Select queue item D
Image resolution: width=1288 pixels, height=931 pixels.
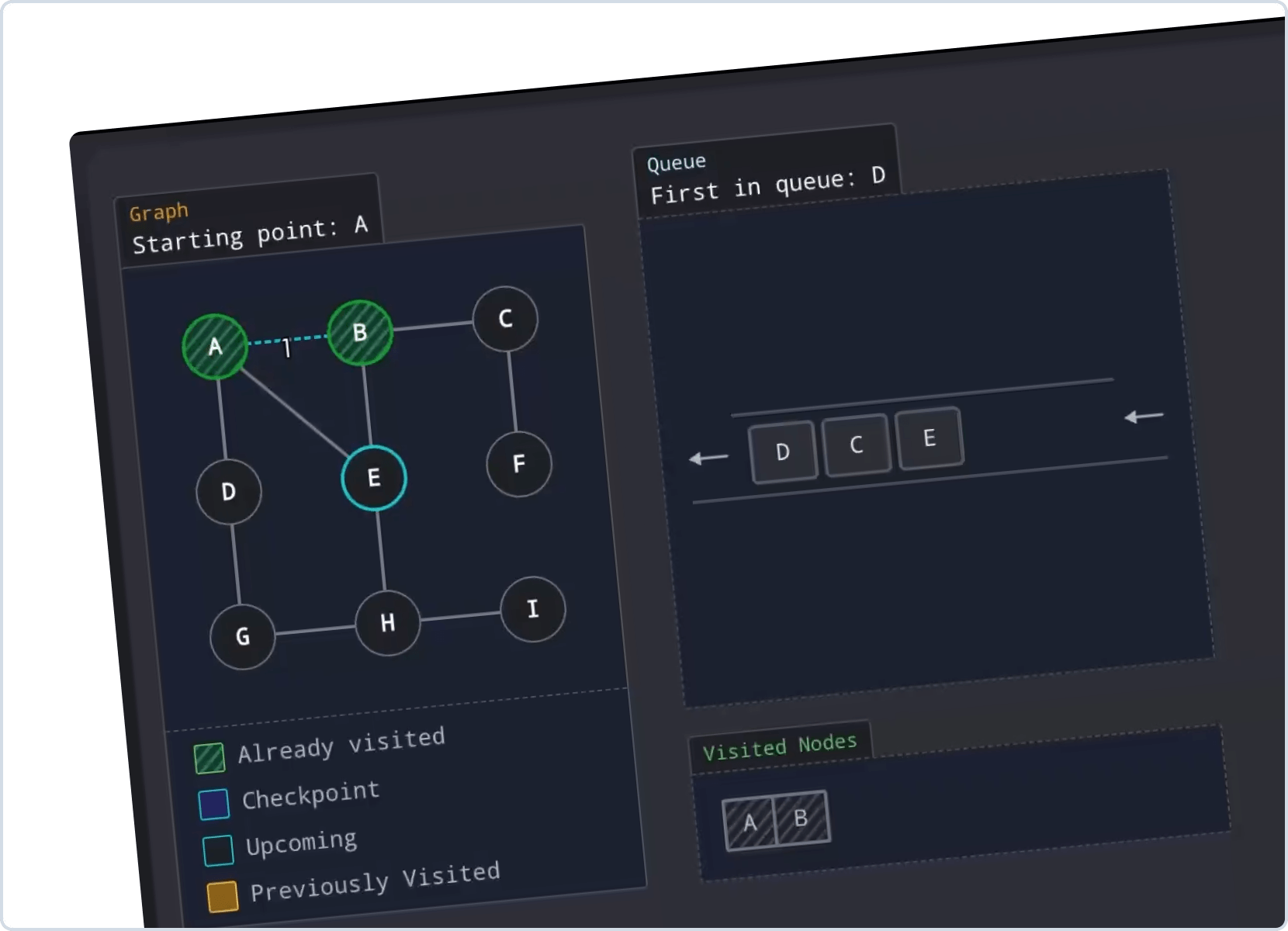tap(783, 452)
